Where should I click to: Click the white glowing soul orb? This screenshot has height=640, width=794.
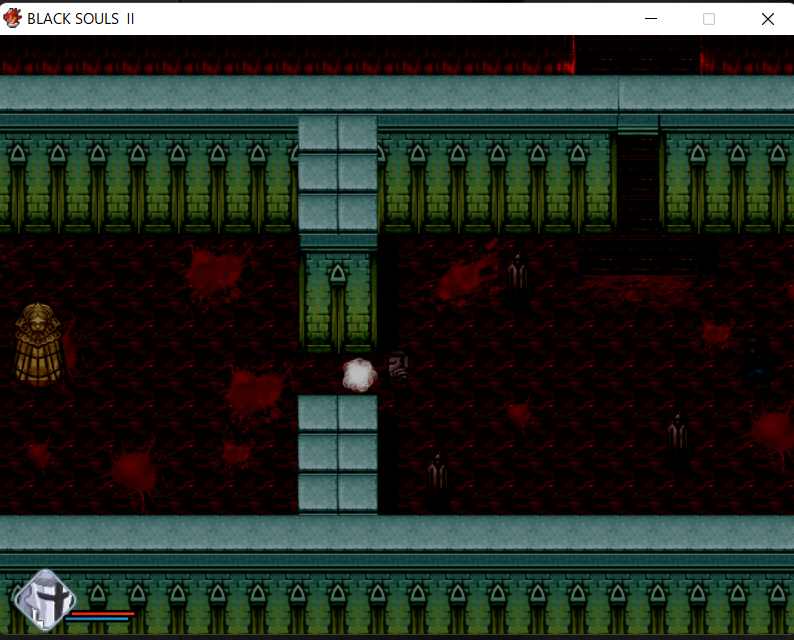360,375
